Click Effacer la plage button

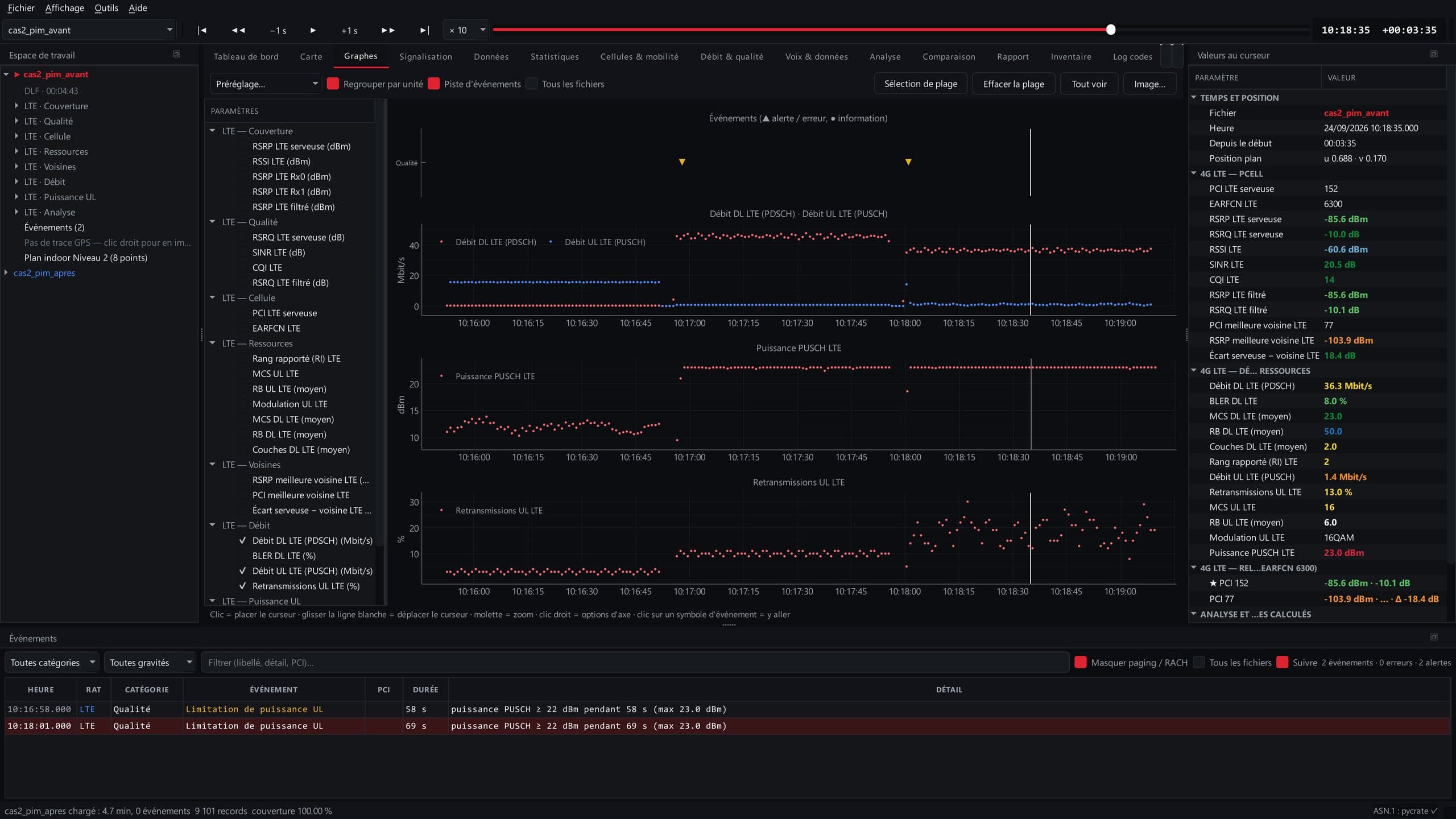pos(1014,84)
